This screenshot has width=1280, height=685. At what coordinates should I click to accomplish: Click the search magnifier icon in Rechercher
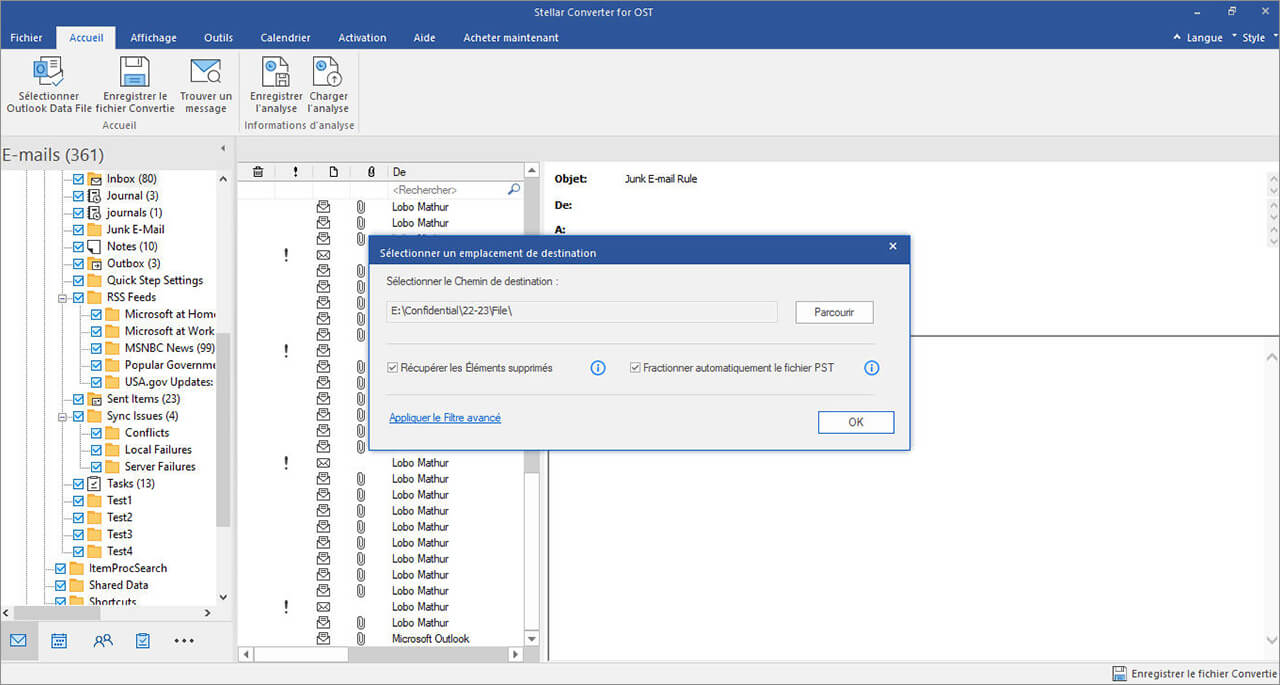point(514,189)
